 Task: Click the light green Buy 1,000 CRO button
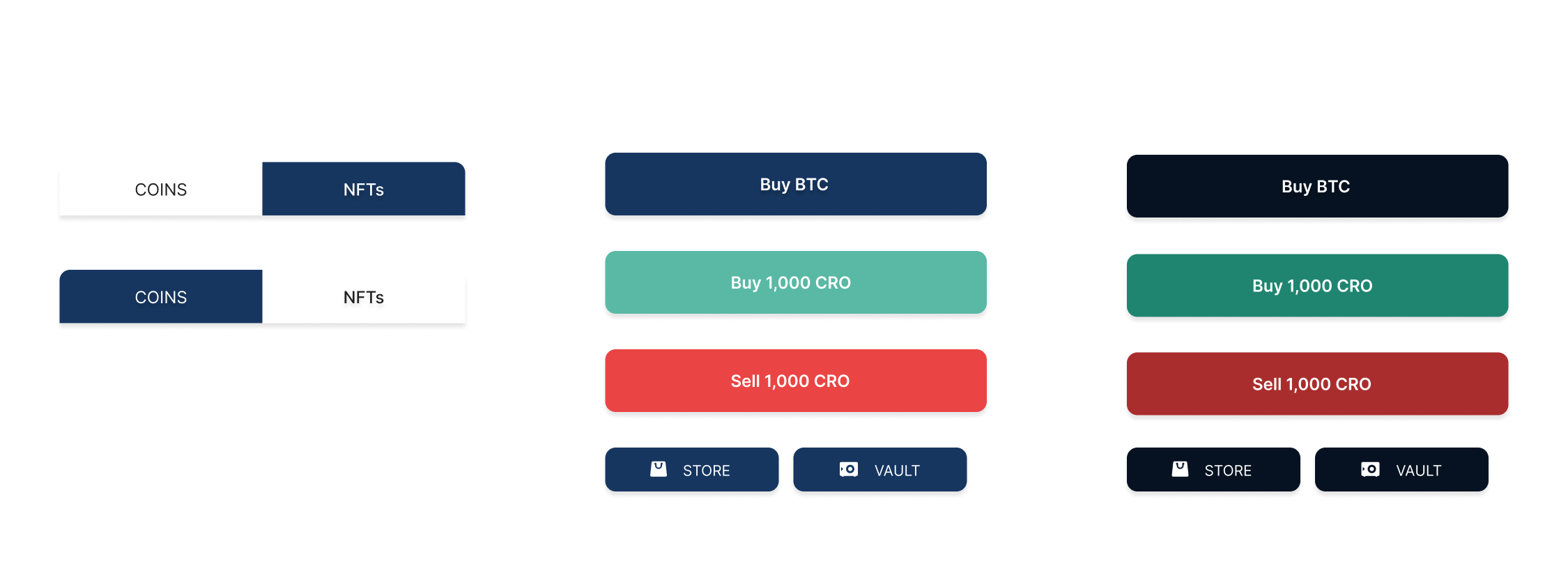796,282
